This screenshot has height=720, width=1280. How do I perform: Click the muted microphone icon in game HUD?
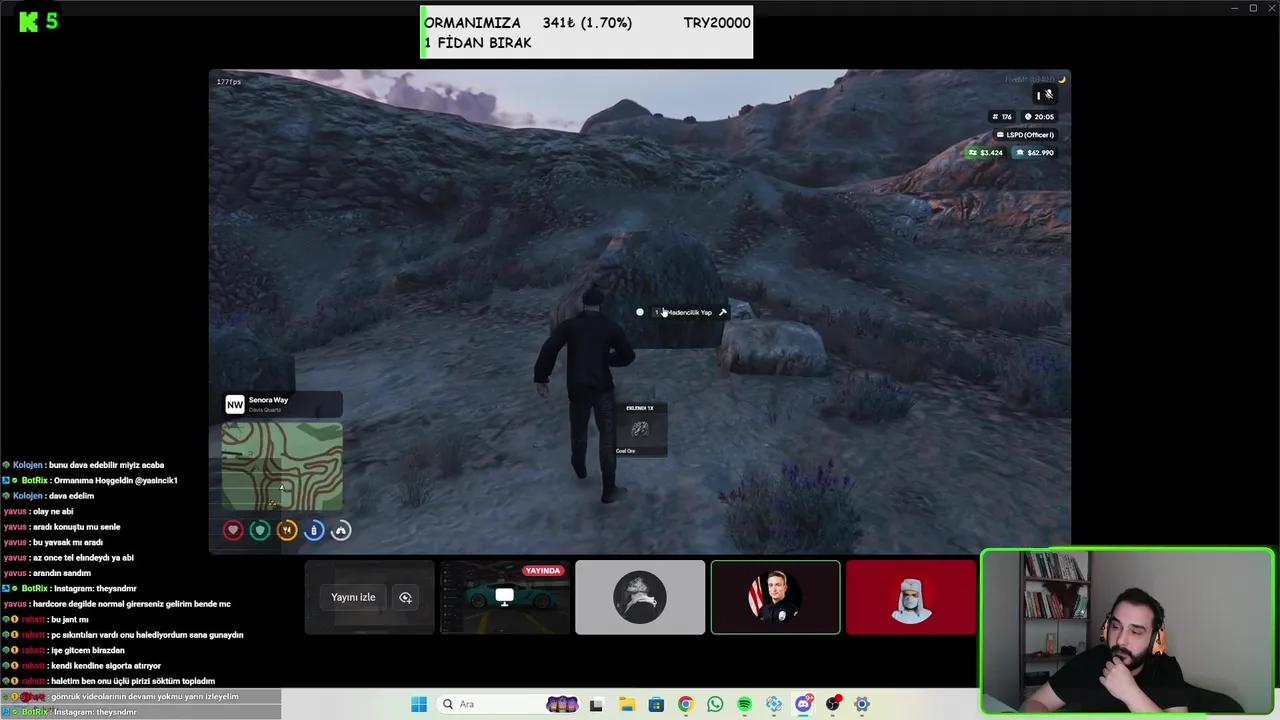[1048, 95]
